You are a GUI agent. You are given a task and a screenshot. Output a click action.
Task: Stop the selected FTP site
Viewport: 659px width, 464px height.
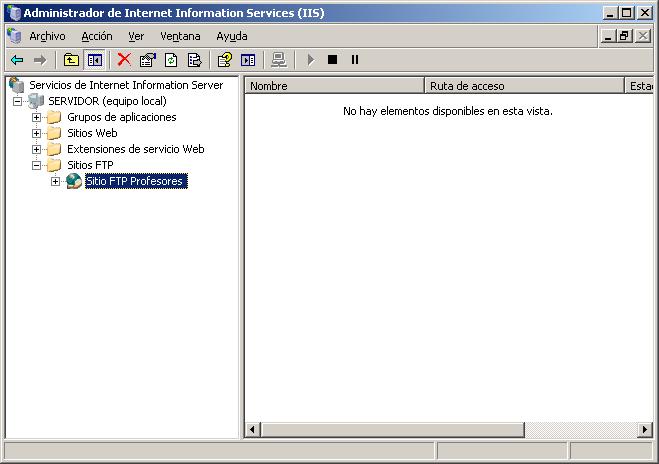point(332,60)
